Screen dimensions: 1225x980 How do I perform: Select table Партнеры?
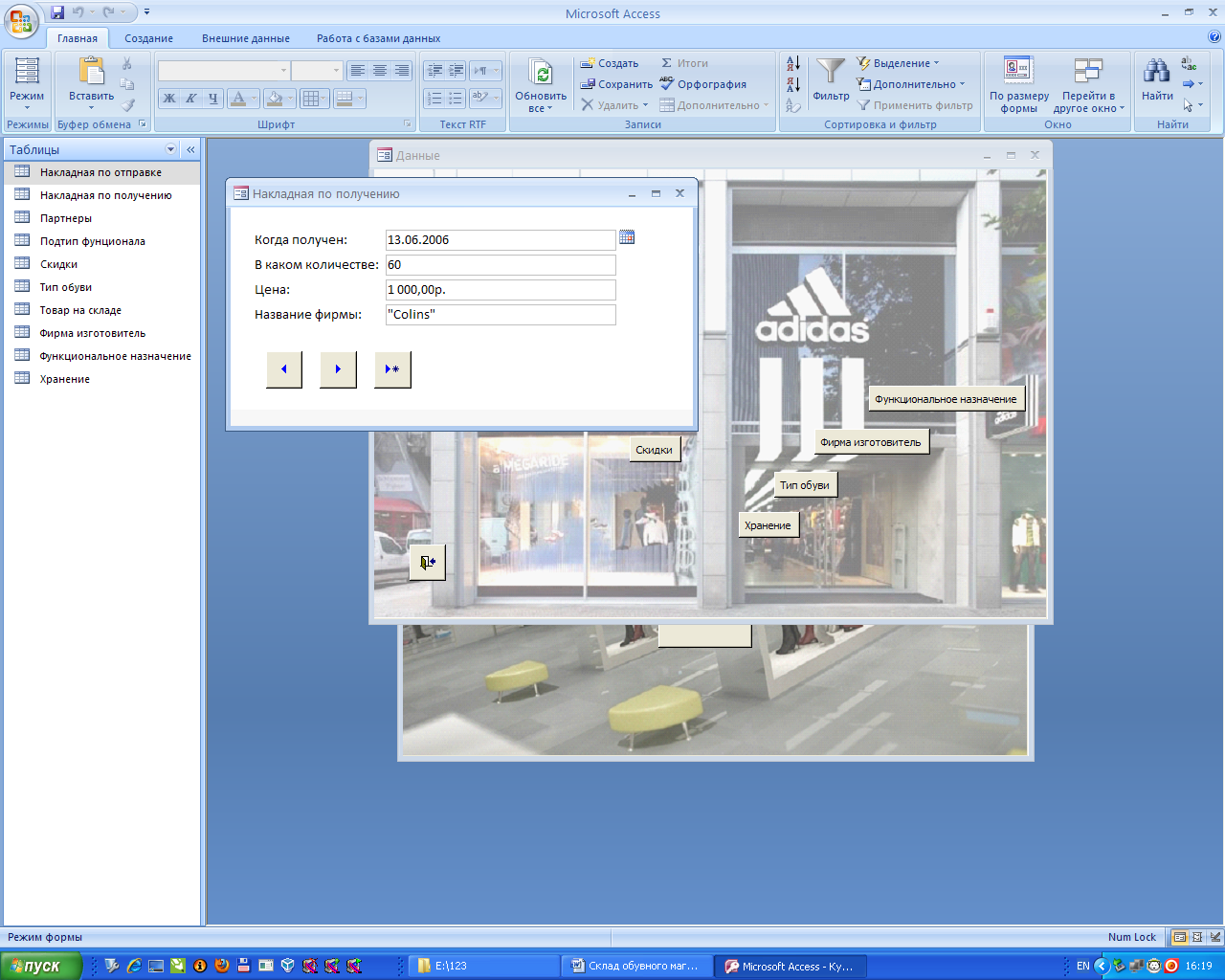tap(101, 218)
